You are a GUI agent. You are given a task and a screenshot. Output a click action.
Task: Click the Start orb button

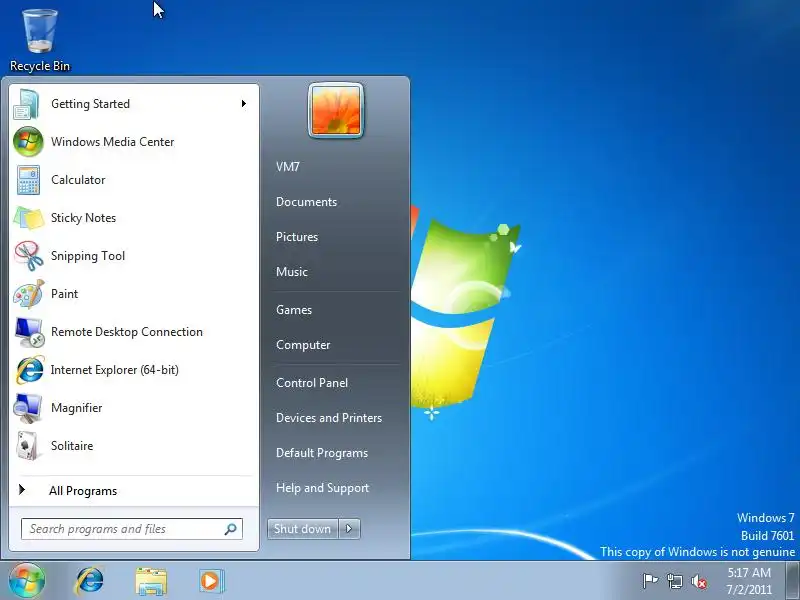click(x=27, y=580)
